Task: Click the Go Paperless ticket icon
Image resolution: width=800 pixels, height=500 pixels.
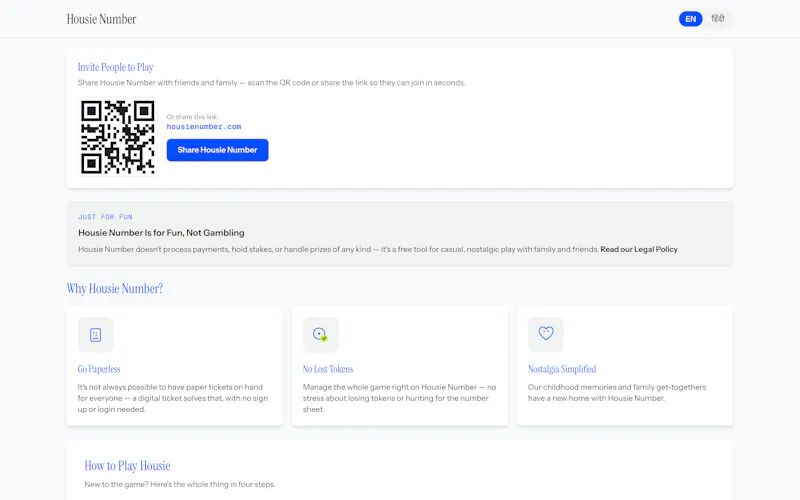Action: coord(95,335)
